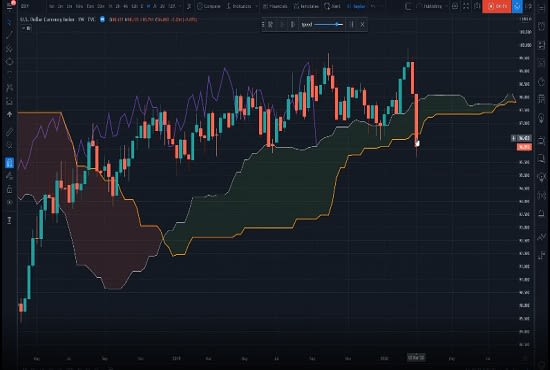The width and height of the screenshot is (550, 370).
Task: Take a chart snapshot with the camera icon
Action: click(477, 6)
